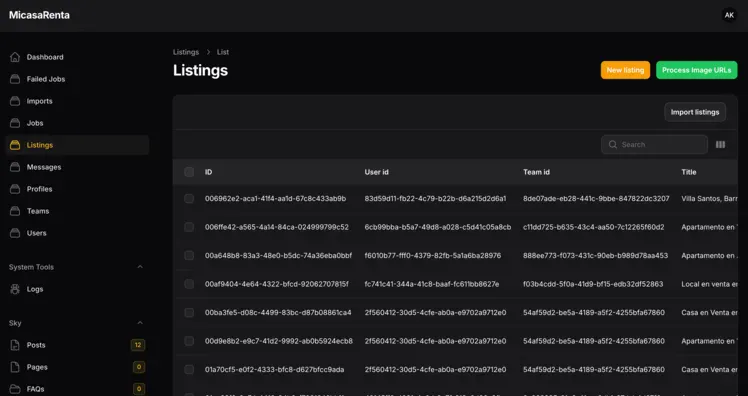The height and width of the screenshot is (396, 748).
Task: Click team id c11dd725-b635-43c4-aa50-7c12265f60d2
Action: [593, 227]
